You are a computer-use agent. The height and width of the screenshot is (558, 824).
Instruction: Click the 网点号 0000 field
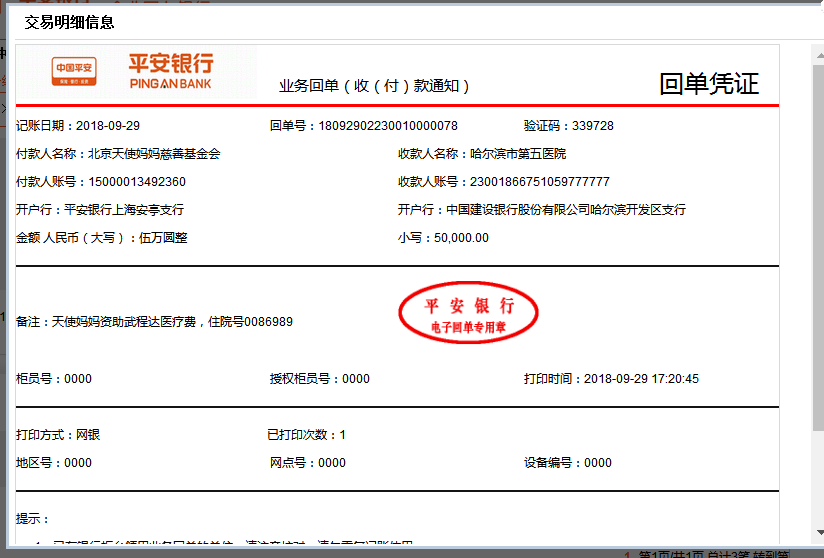308,463
